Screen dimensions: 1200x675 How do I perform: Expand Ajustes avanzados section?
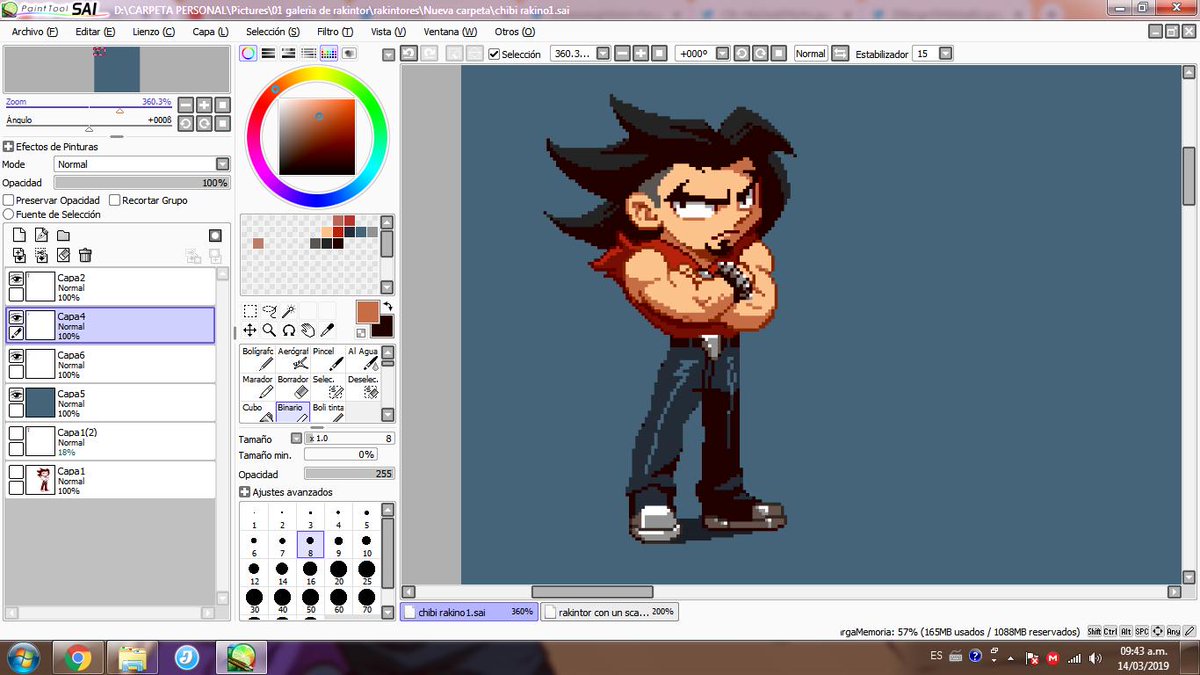245,492
